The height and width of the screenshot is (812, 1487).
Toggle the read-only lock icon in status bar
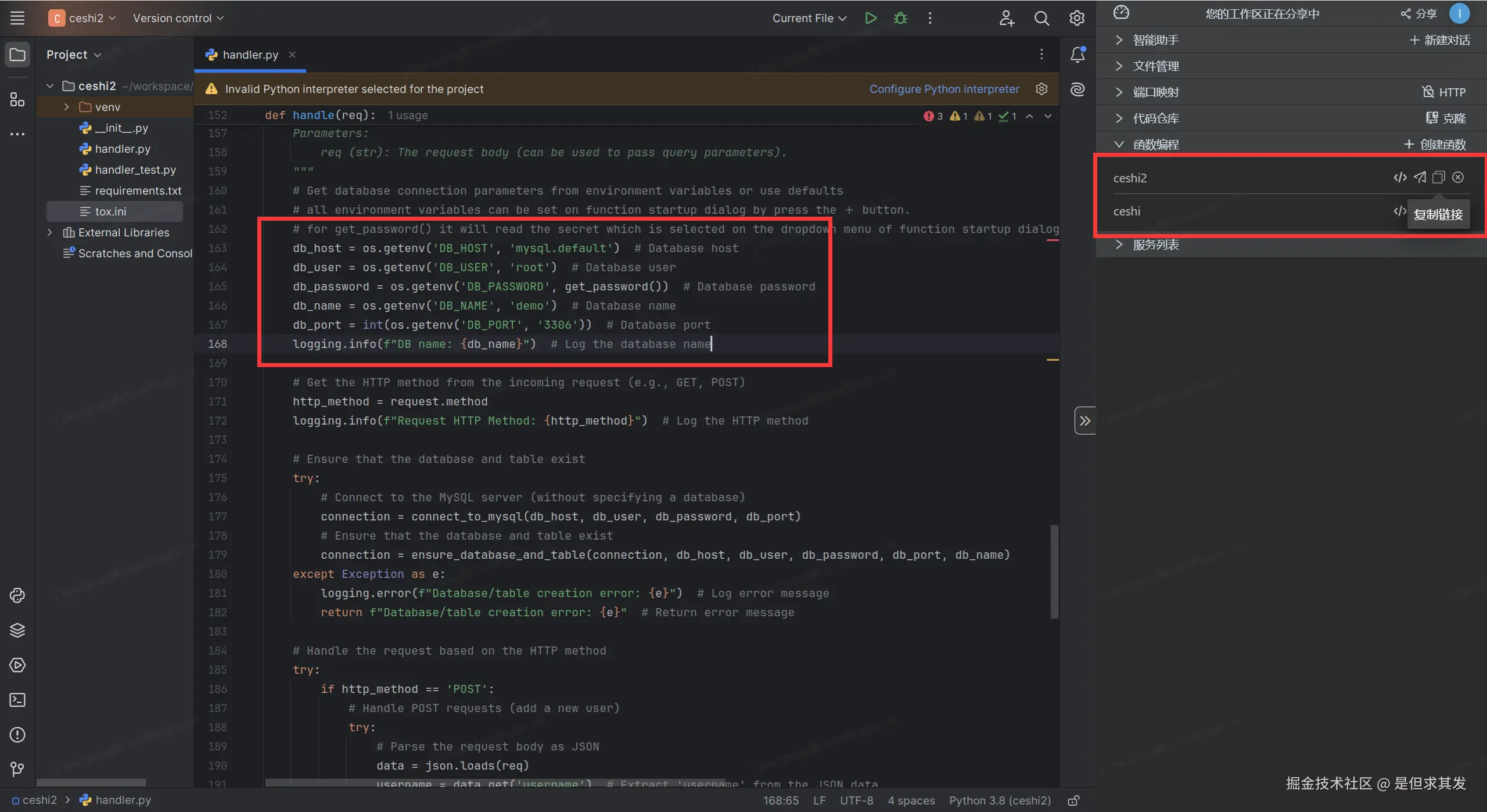[1073, 800]
